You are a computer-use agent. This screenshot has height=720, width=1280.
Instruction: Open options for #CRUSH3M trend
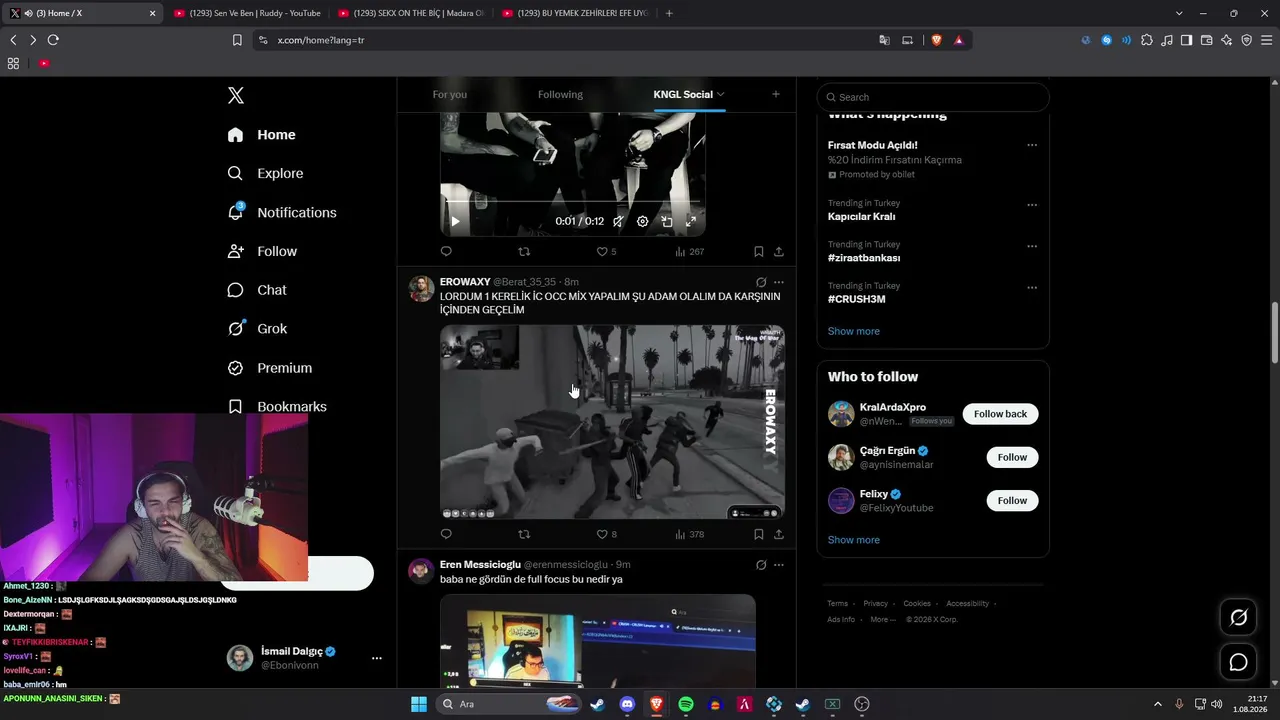coord(1032,287)
